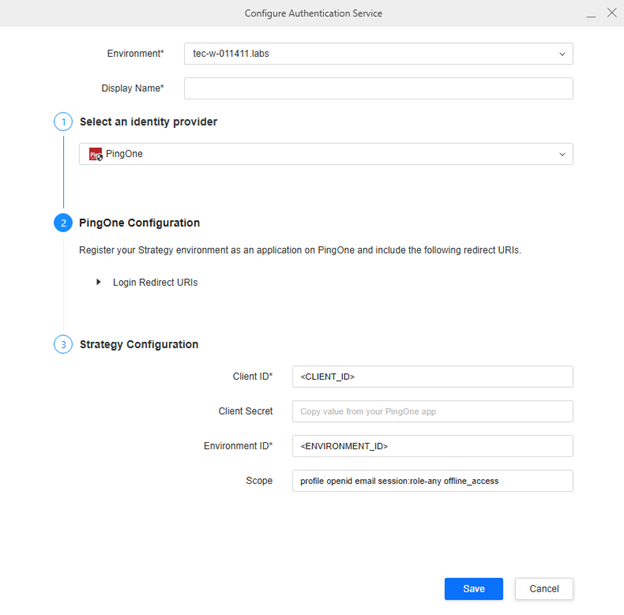Focus the Client ID input field
The height and width of the screenshot is (615, 624).
(432, 376)
